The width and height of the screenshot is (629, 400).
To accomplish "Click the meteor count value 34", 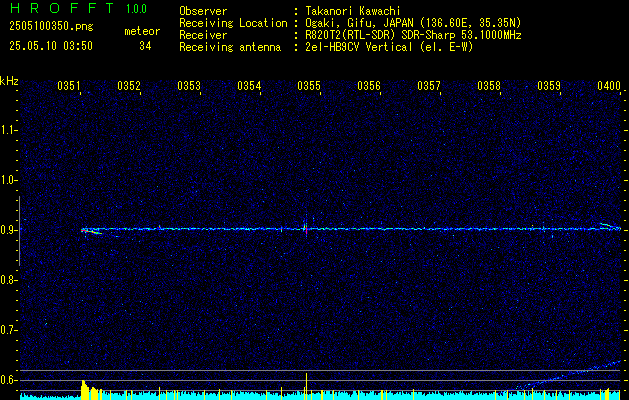I will click(145, 46).
